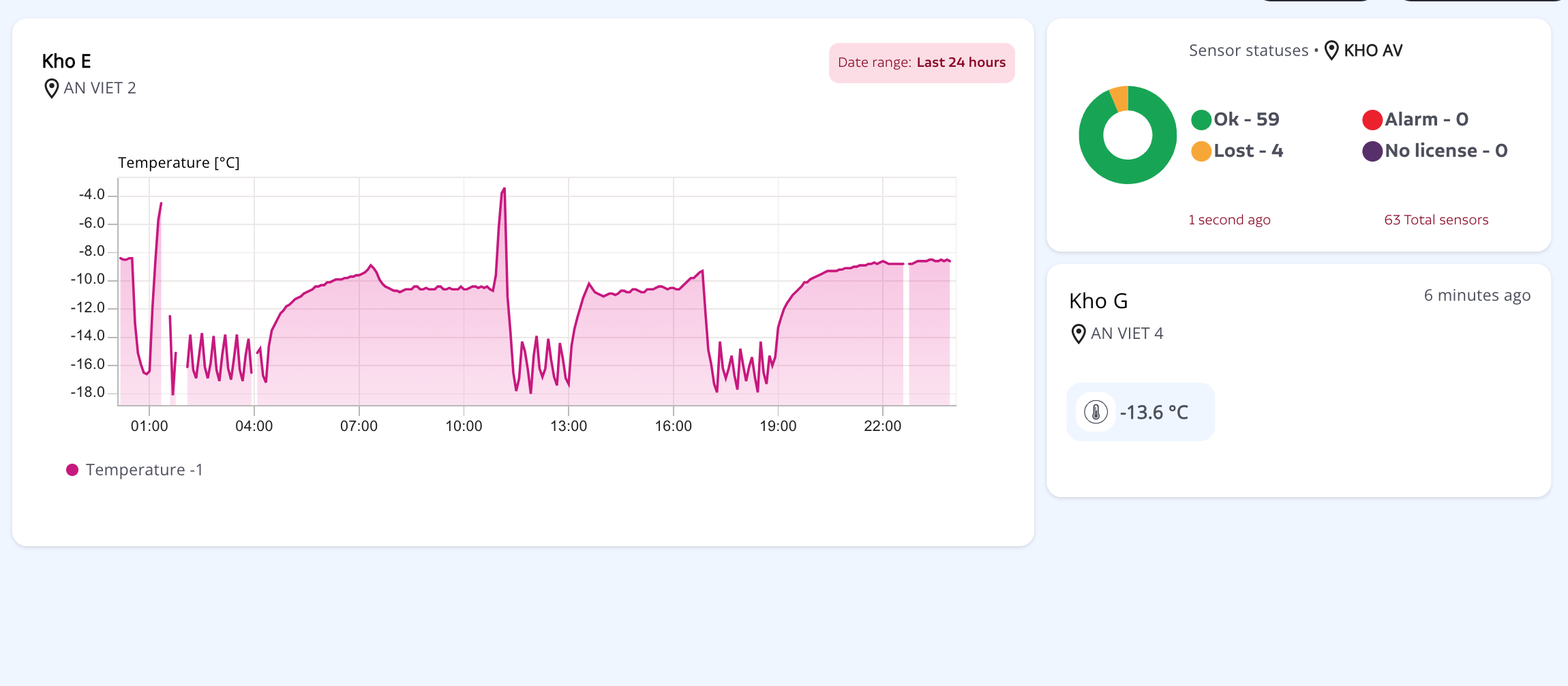Open the Kho E card title

coord(66,61)
